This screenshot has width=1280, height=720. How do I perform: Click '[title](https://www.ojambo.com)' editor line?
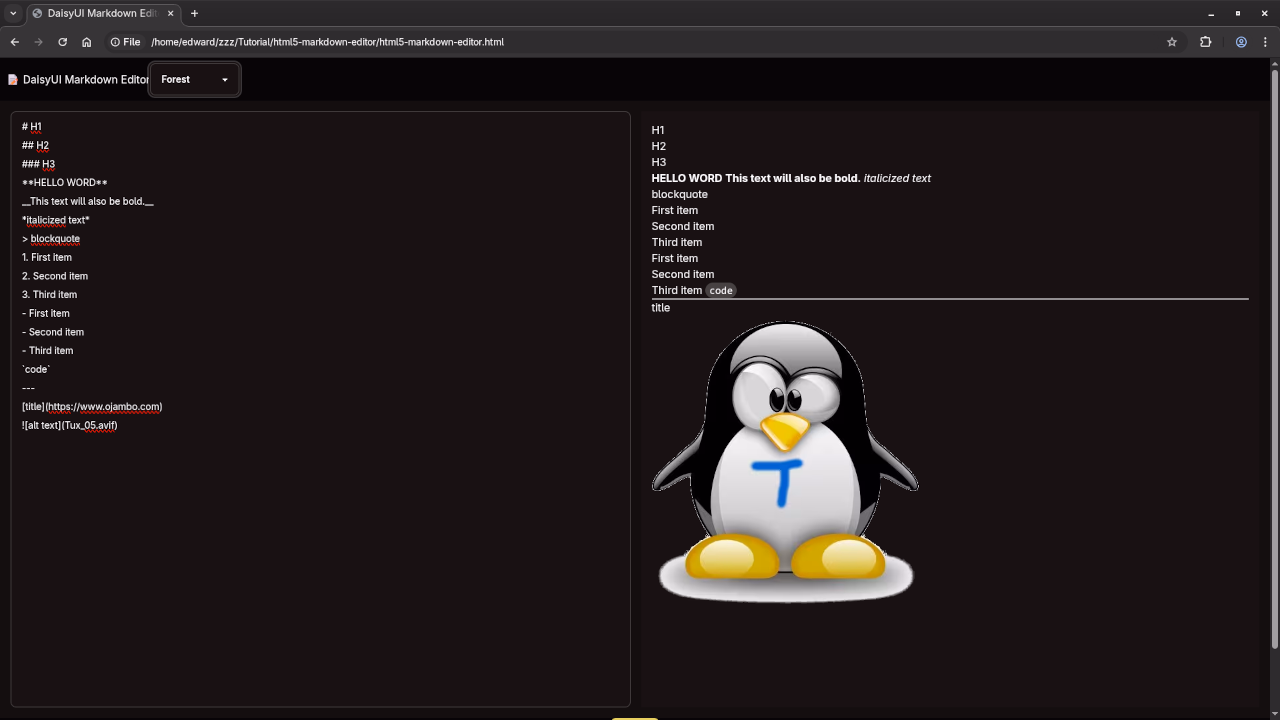point(92,407)
